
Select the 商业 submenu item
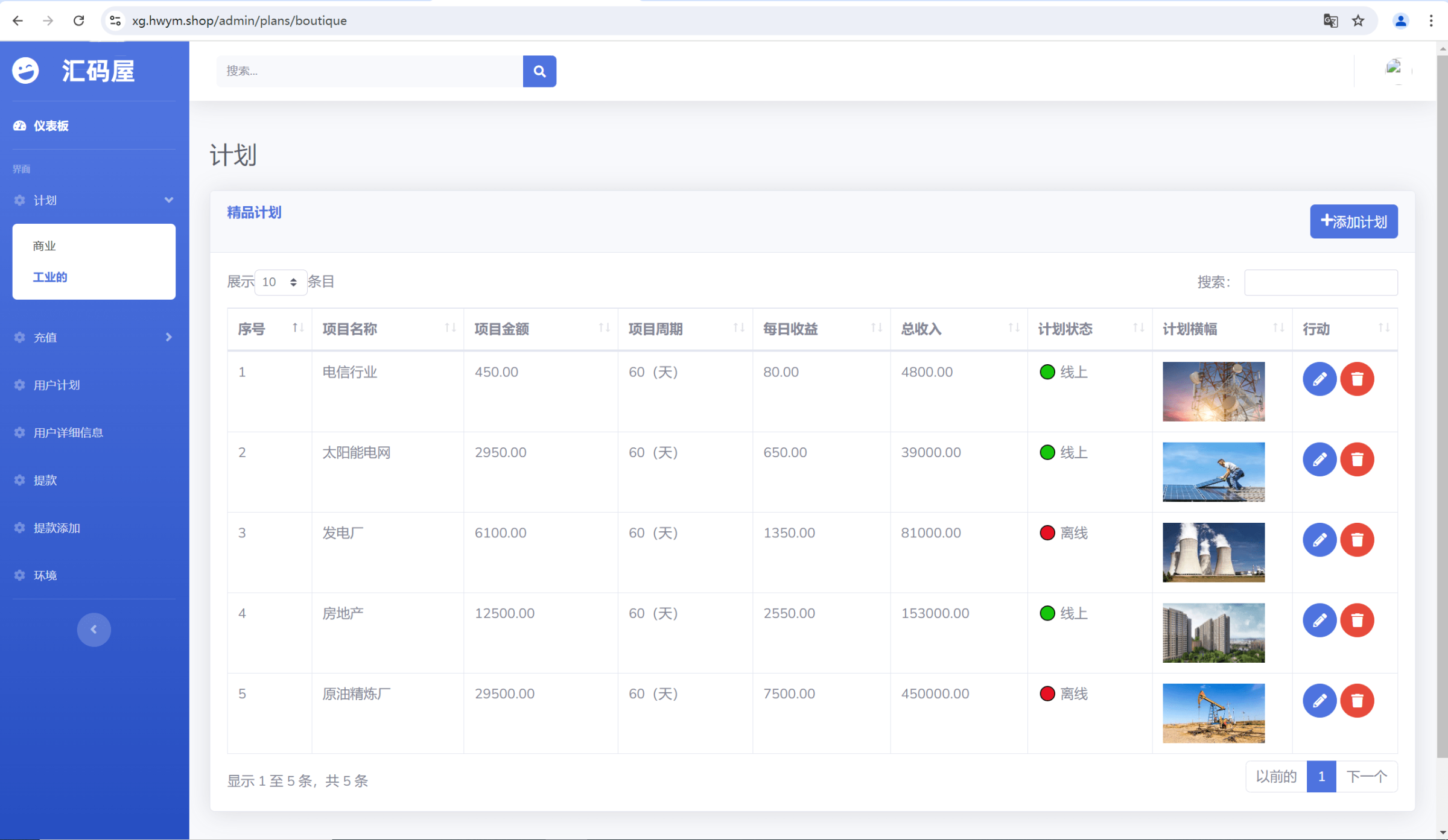click(45, 246)
